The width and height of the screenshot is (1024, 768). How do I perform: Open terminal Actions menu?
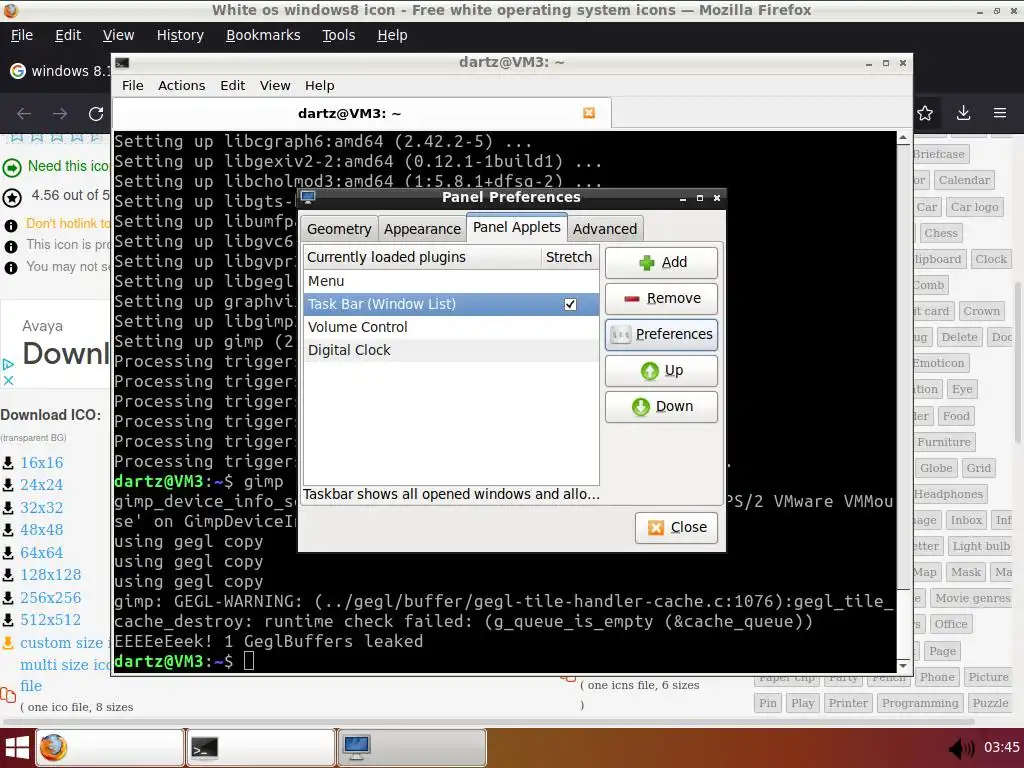tap(182, 86)
